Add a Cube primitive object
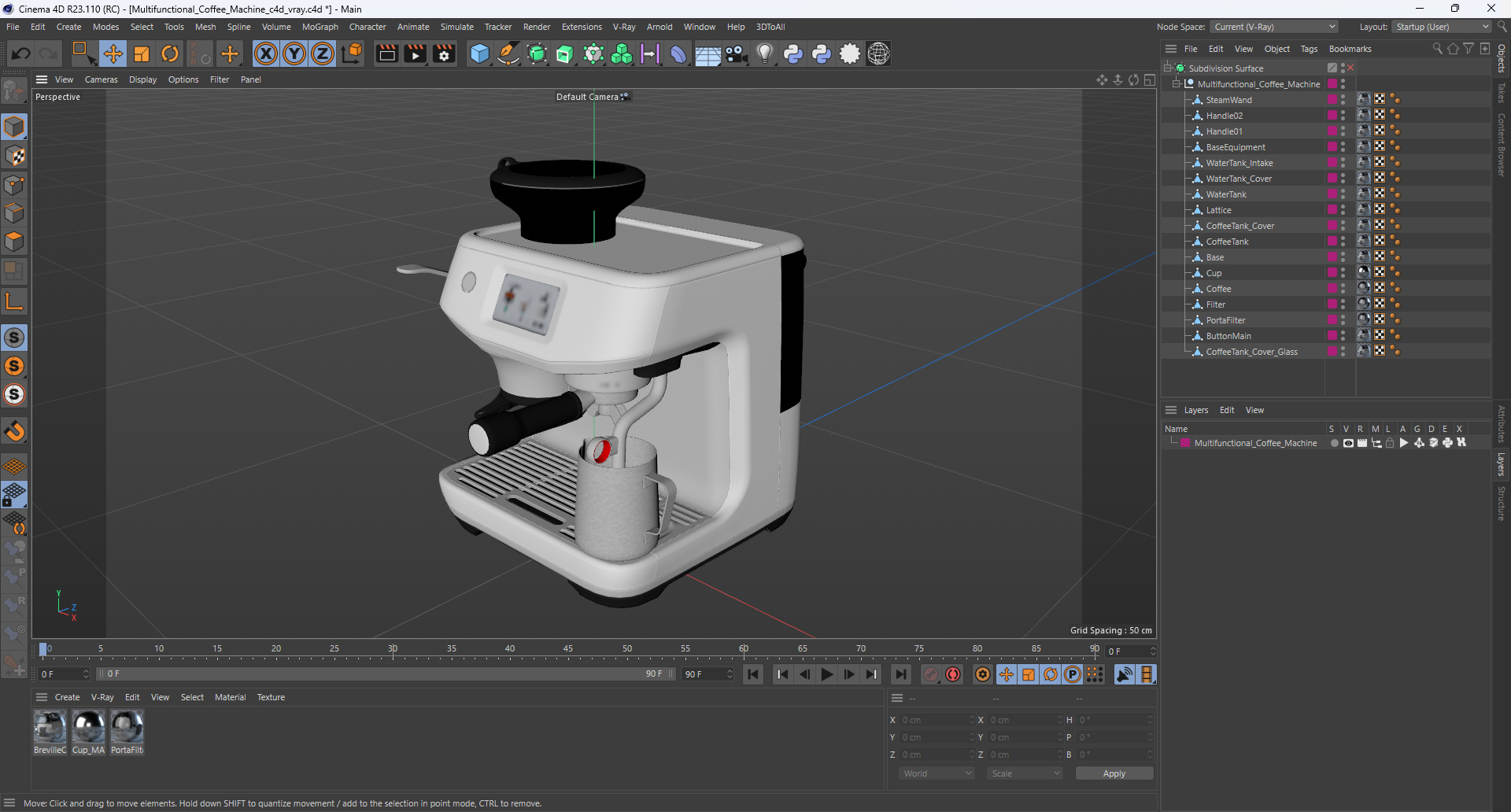The image size is (1511, 812). coord(479,54)
